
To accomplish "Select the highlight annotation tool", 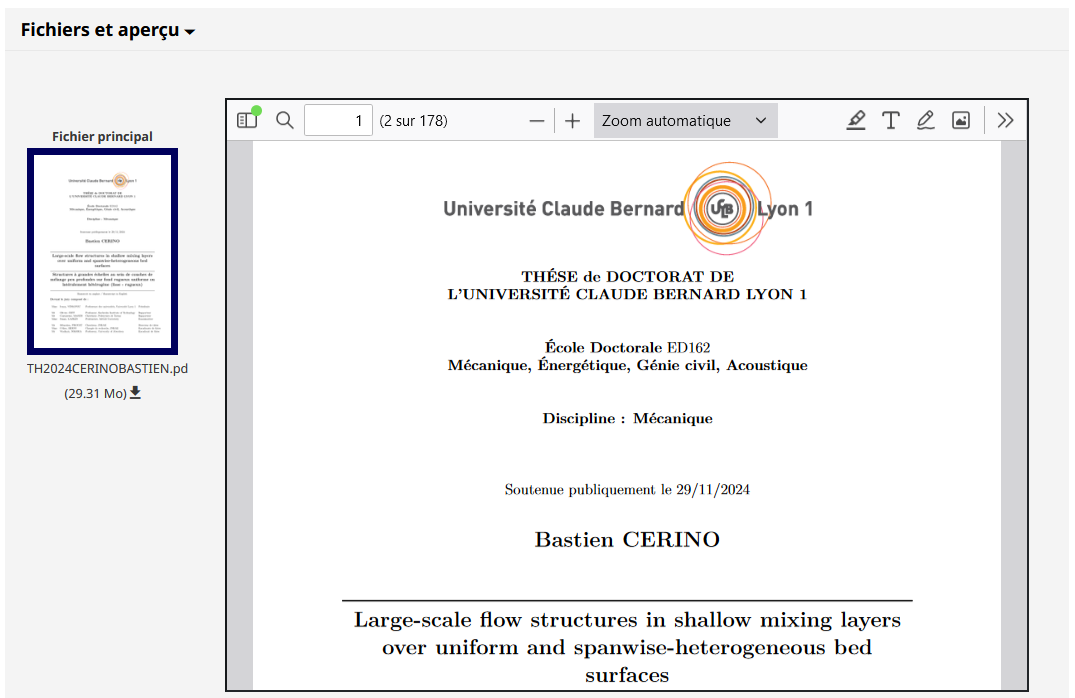I will [856, 121].
